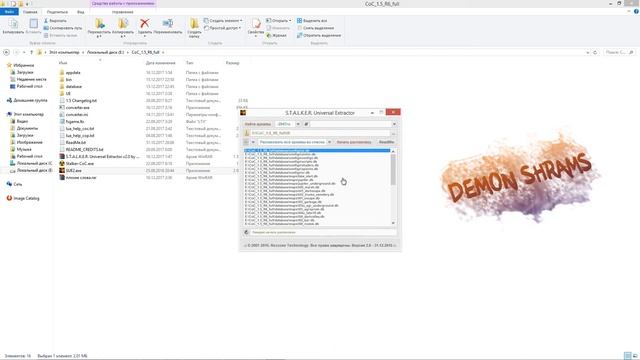Switch to the Главная ribbon tab
This screenshot has height=360, width=640.
pyautogui.click(x=30, y=12)
